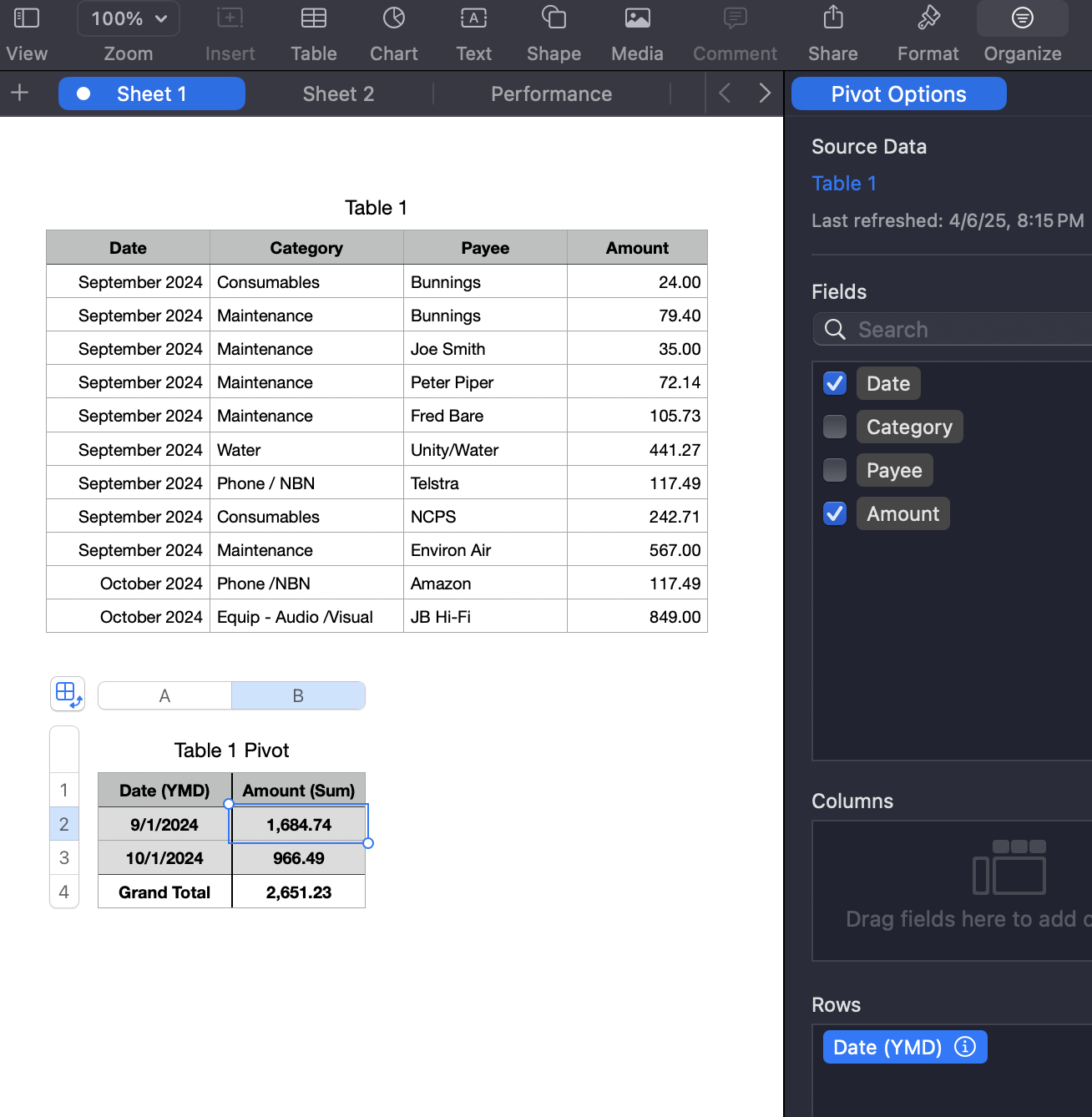The width and height of the screenshot is (1092, 1117).
Task: Switch to Sheet 2 tab
Action: click(338, 94)
